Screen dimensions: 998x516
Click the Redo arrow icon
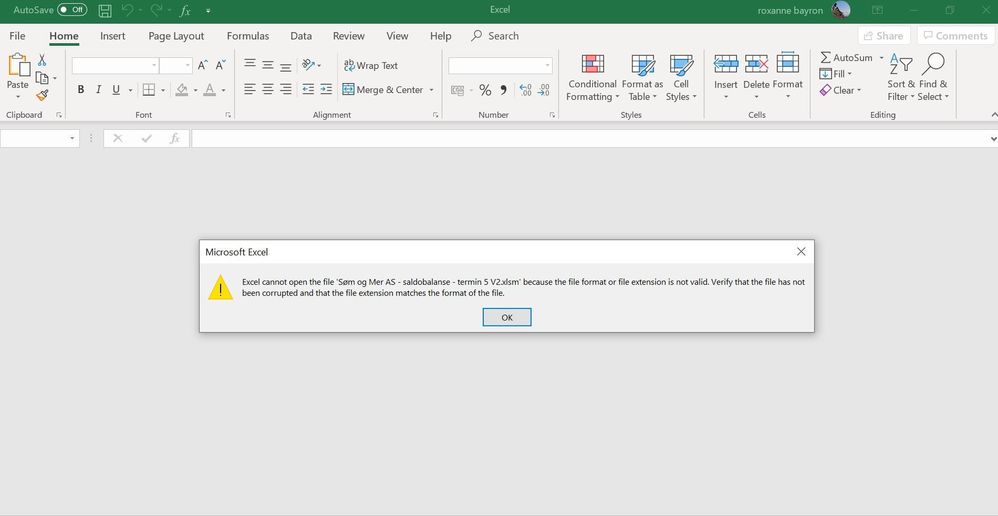[x=156, y=10]
